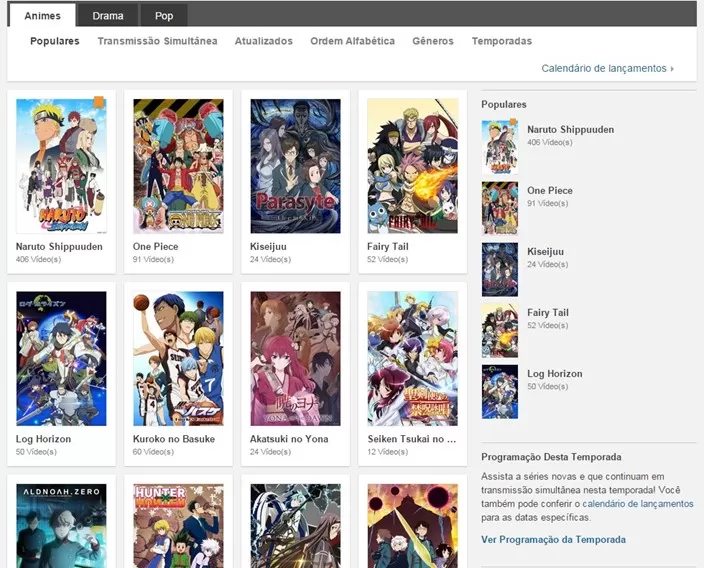Browse anime by Gêneros
The width and height of the screenshot is (704, 568).
433,41
